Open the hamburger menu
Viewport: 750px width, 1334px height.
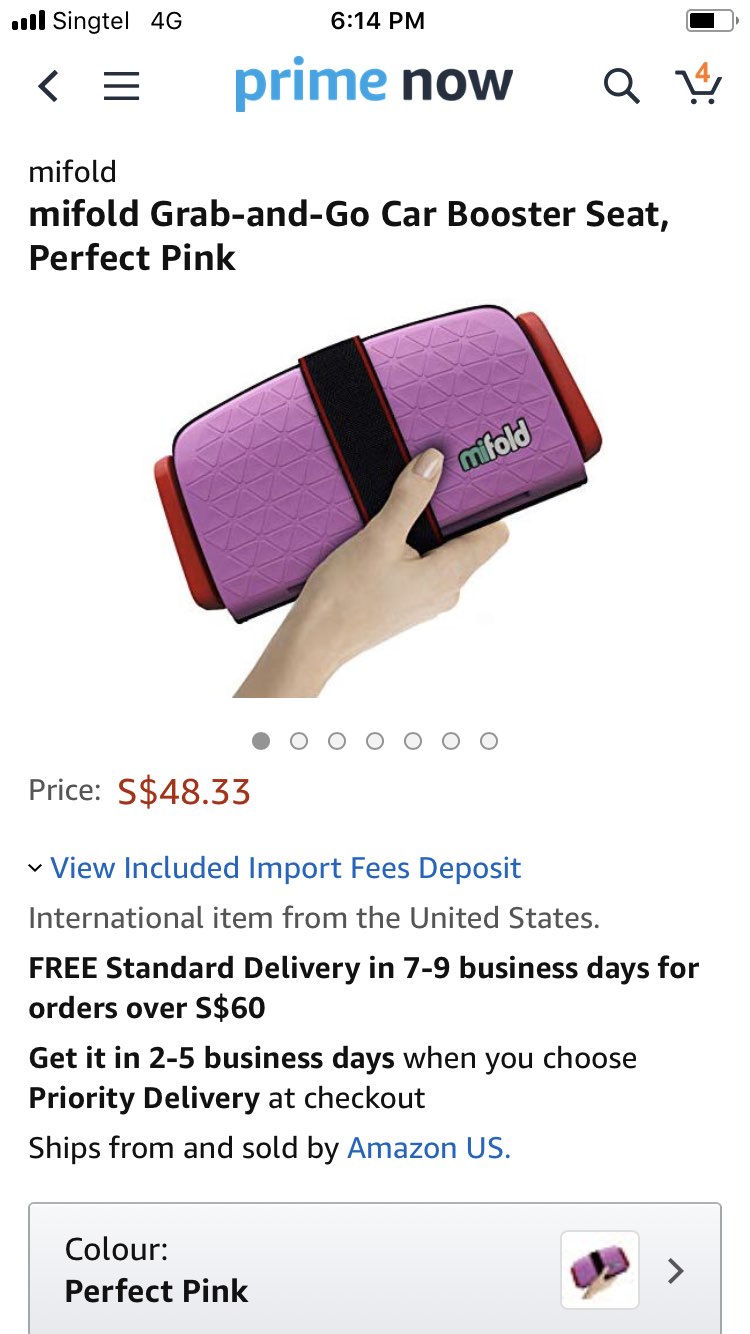[x=122, y=87]
